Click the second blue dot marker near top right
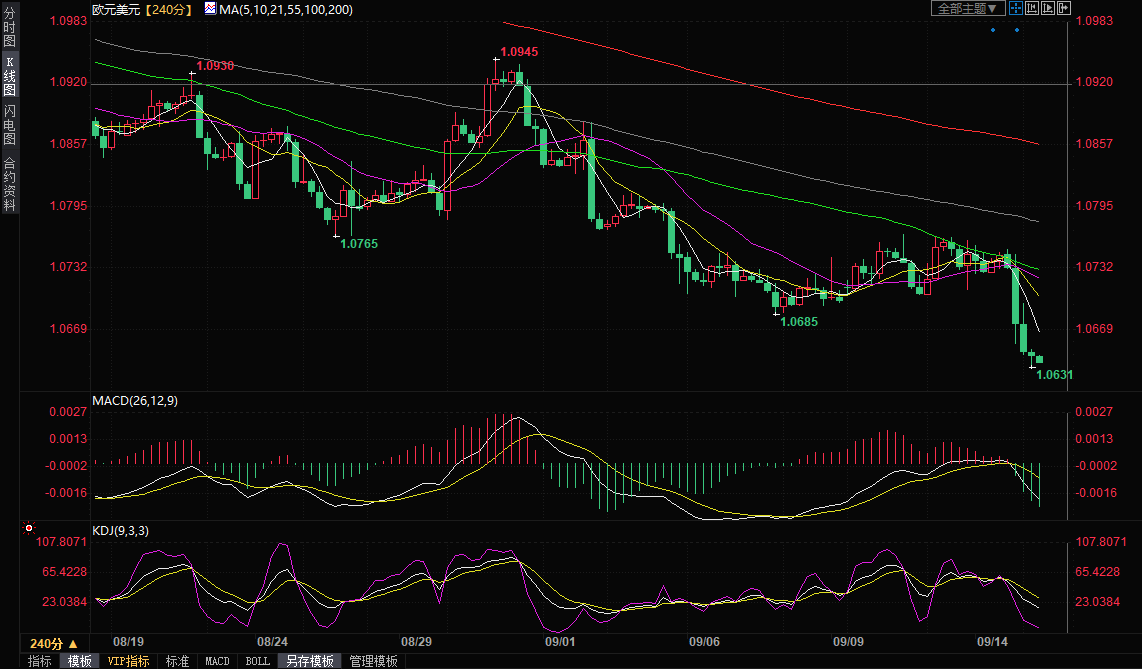Screen dimensions: 1142x669 1017,30
